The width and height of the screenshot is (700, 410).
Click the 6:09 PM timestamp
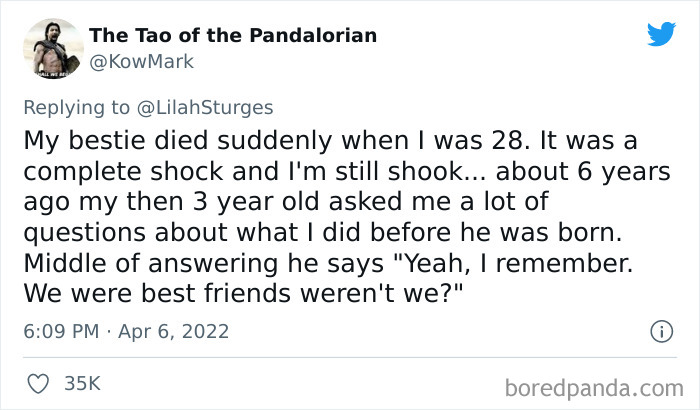[61, 331]
